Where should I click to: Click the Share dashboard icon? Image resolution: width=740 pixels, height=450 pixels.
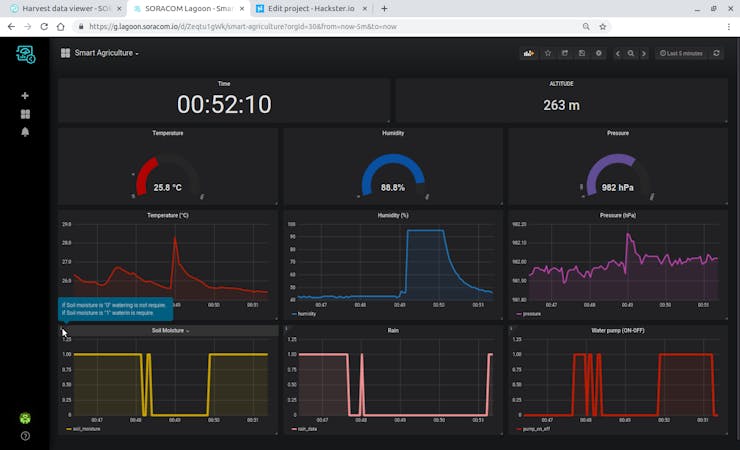(x=564, y=53)
